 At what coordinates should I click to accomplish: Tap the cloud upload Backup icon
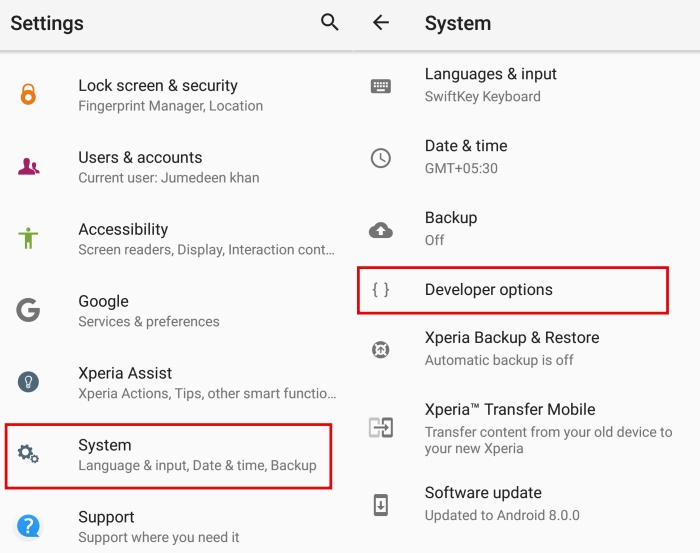tap(381, 230)
